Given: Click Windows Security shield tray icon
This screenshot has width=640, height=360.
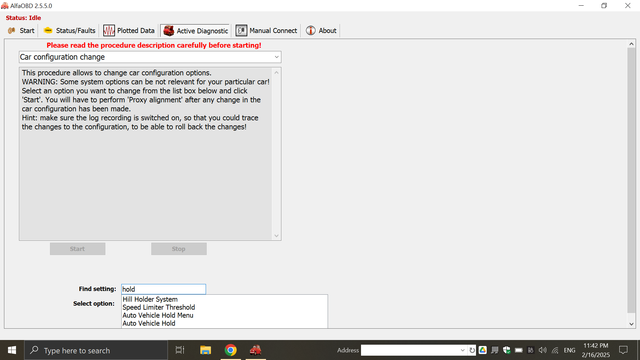Looking at the screenshot, I should pos(507,350).
